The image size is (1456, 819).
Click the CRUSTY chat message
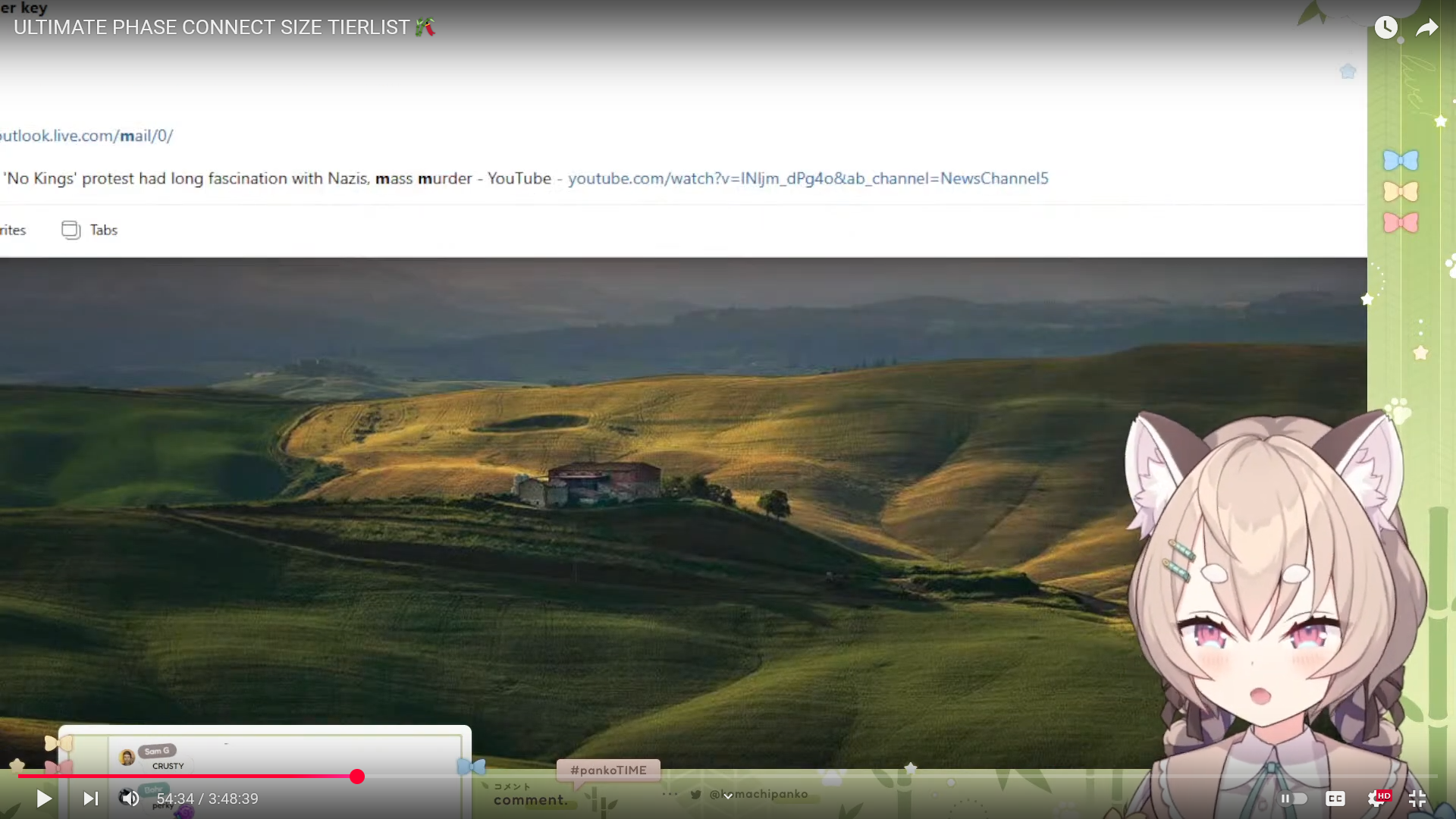[x=168, y=766]
